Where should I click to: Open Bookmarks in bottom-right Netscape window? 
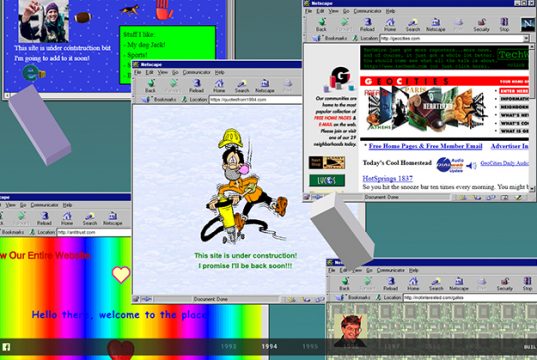click(353, 298)
